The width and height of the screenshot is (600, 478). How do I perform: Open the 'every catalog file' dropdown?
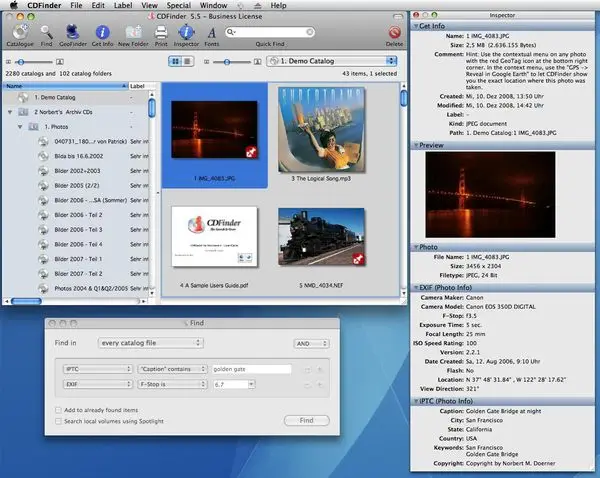[x=151, y=343]
